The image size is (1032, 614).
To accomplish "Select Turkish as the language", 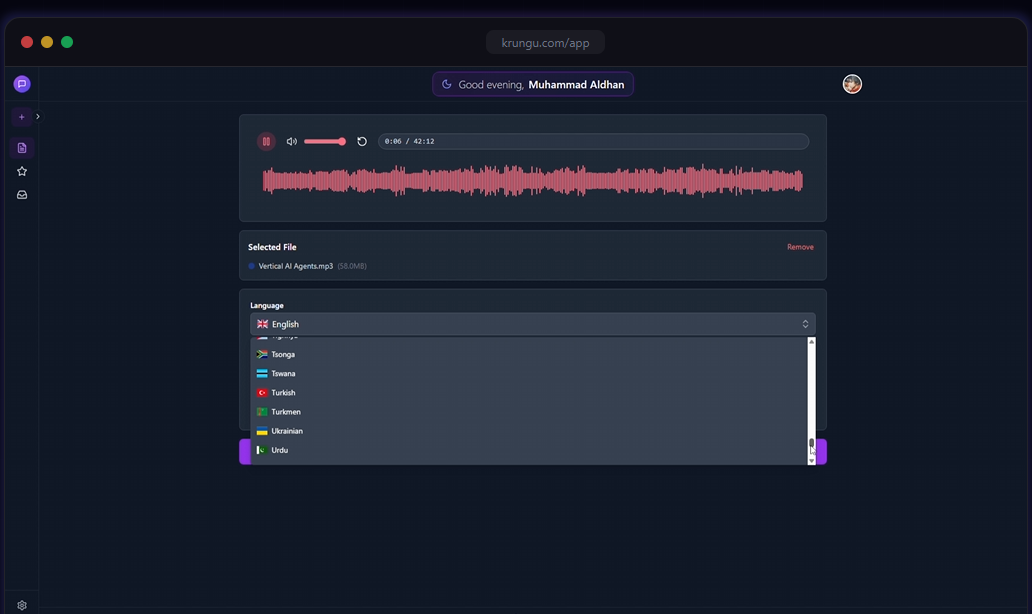I will click(283, 393).
